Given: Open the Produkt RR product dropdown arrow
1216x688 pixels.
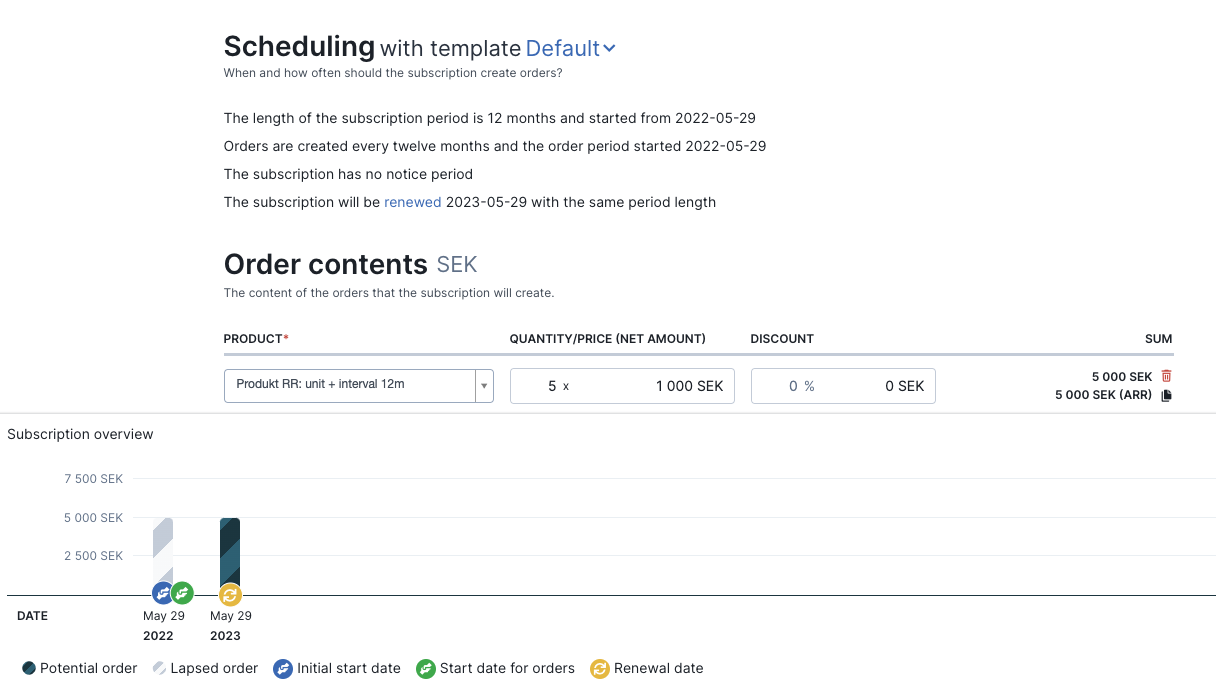Looking at the screenshot, I should click(484, 385).
